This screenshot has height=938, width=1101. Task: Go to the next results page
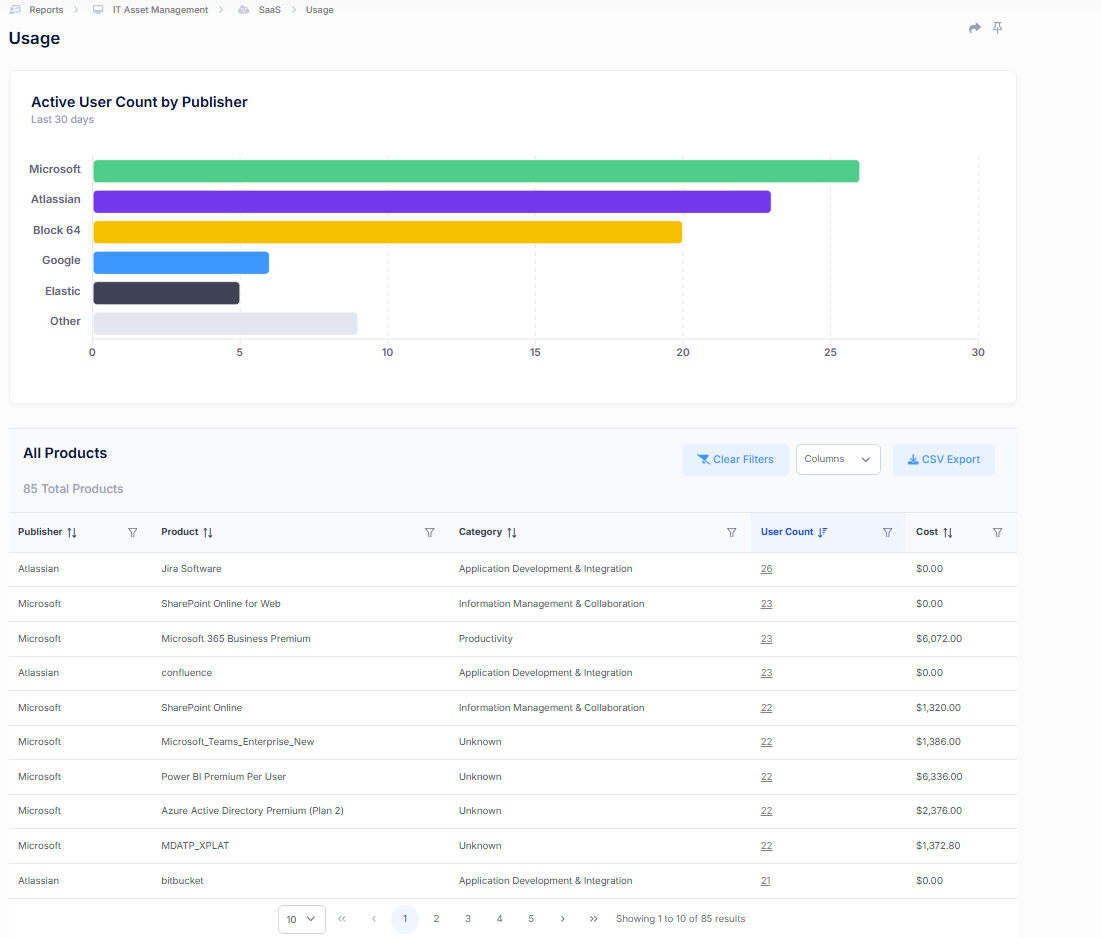pos(563,919)
